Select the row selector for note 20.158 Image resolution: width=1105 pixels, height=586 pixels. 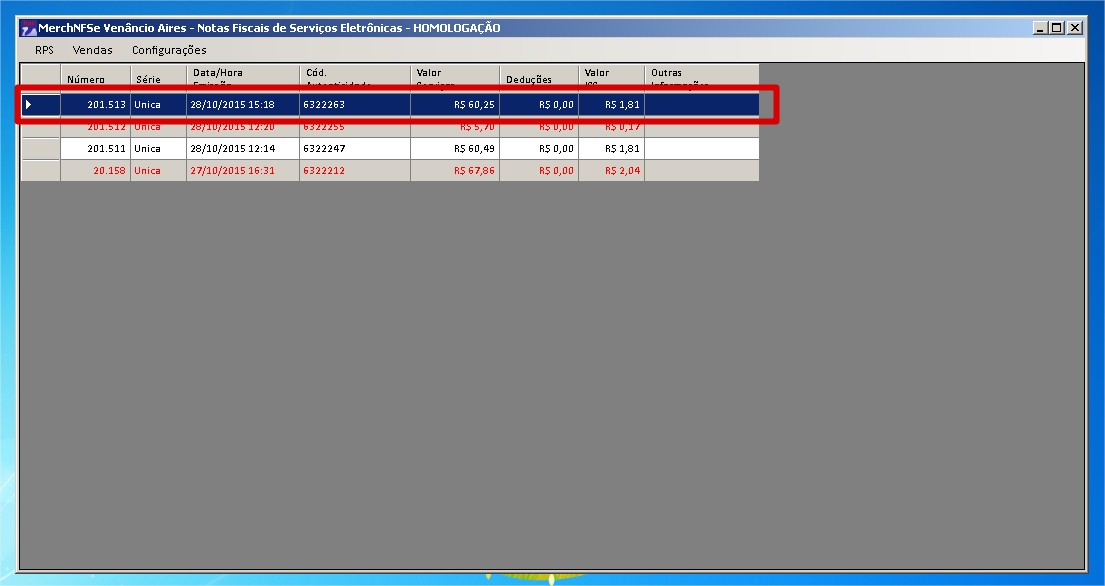[x=41, y=171]
